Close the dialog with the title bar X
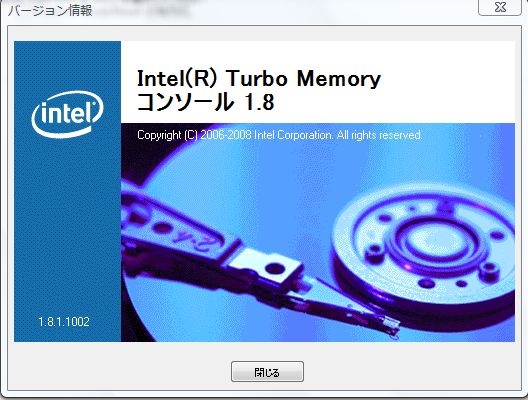528x400 pixels. [500, 7]
